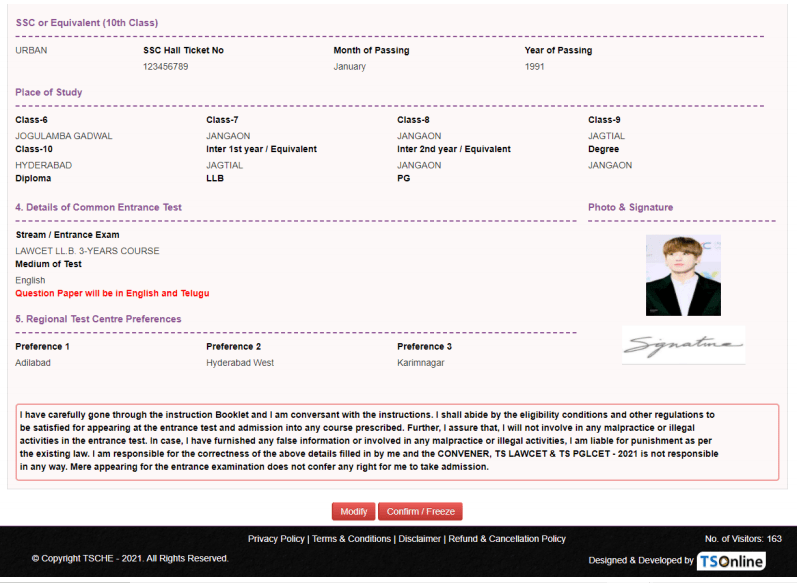Click the LAWCET LL.B. 3-Years Course text

coord(87,251)
